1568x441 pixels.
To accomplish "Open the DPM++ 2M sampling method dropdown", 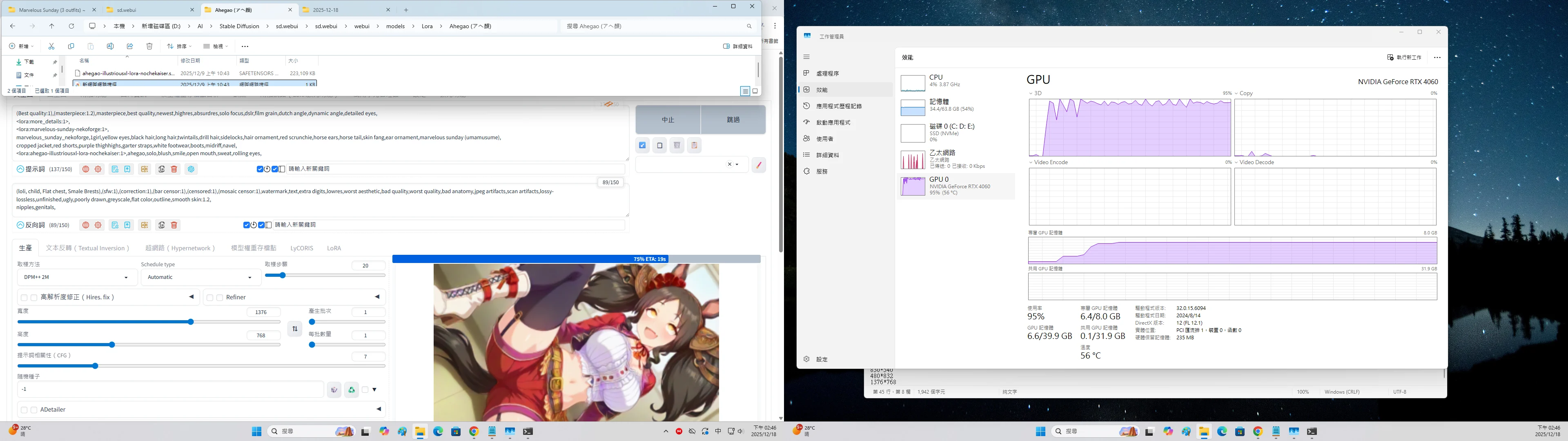I will (77, 277).
